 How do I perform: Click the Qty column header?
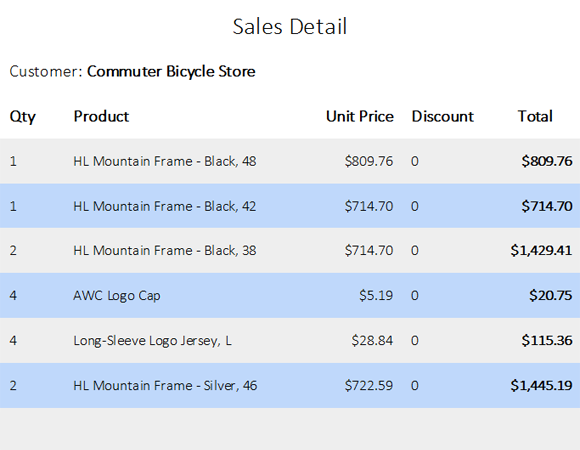pyautogui.click(x=23, y=117)
